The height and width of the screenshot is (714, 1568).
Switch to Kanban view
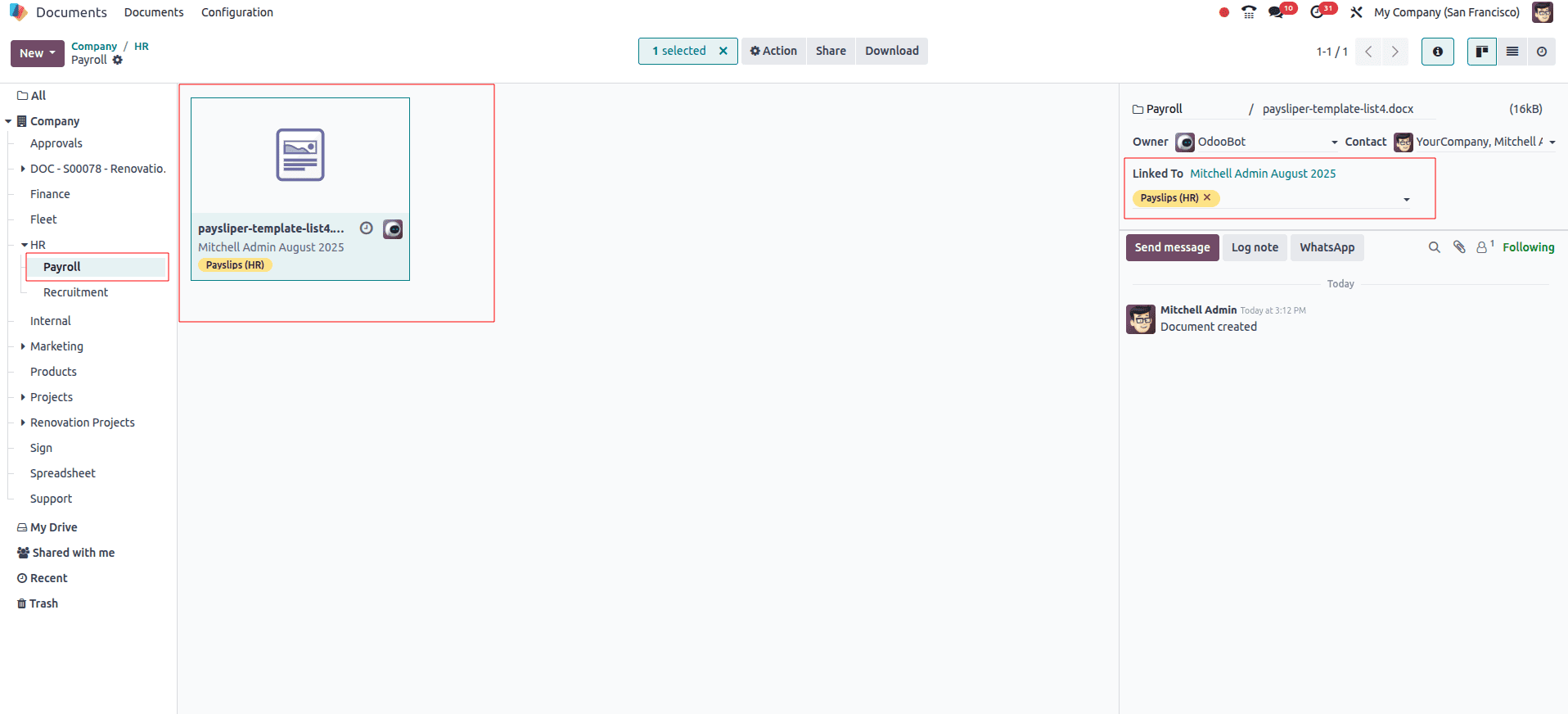1481,52
